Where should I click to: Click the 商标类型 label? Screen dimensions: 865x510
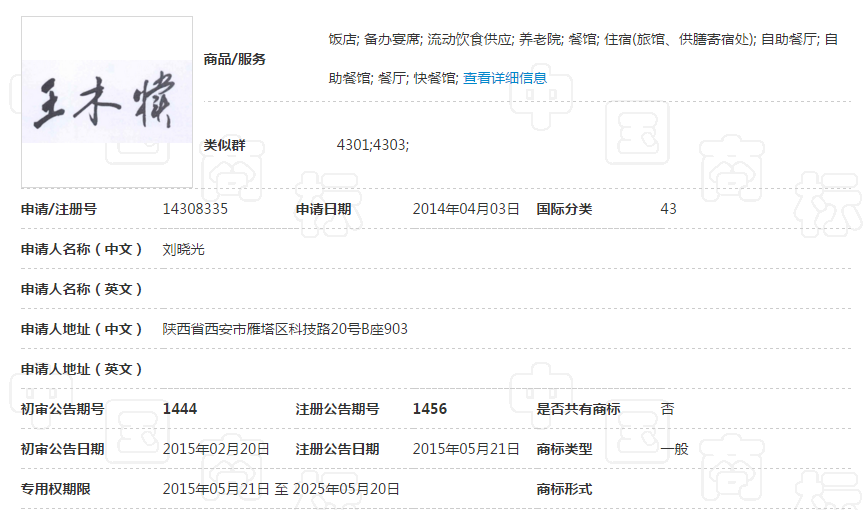pyautogui.click(x=564, y=449)
